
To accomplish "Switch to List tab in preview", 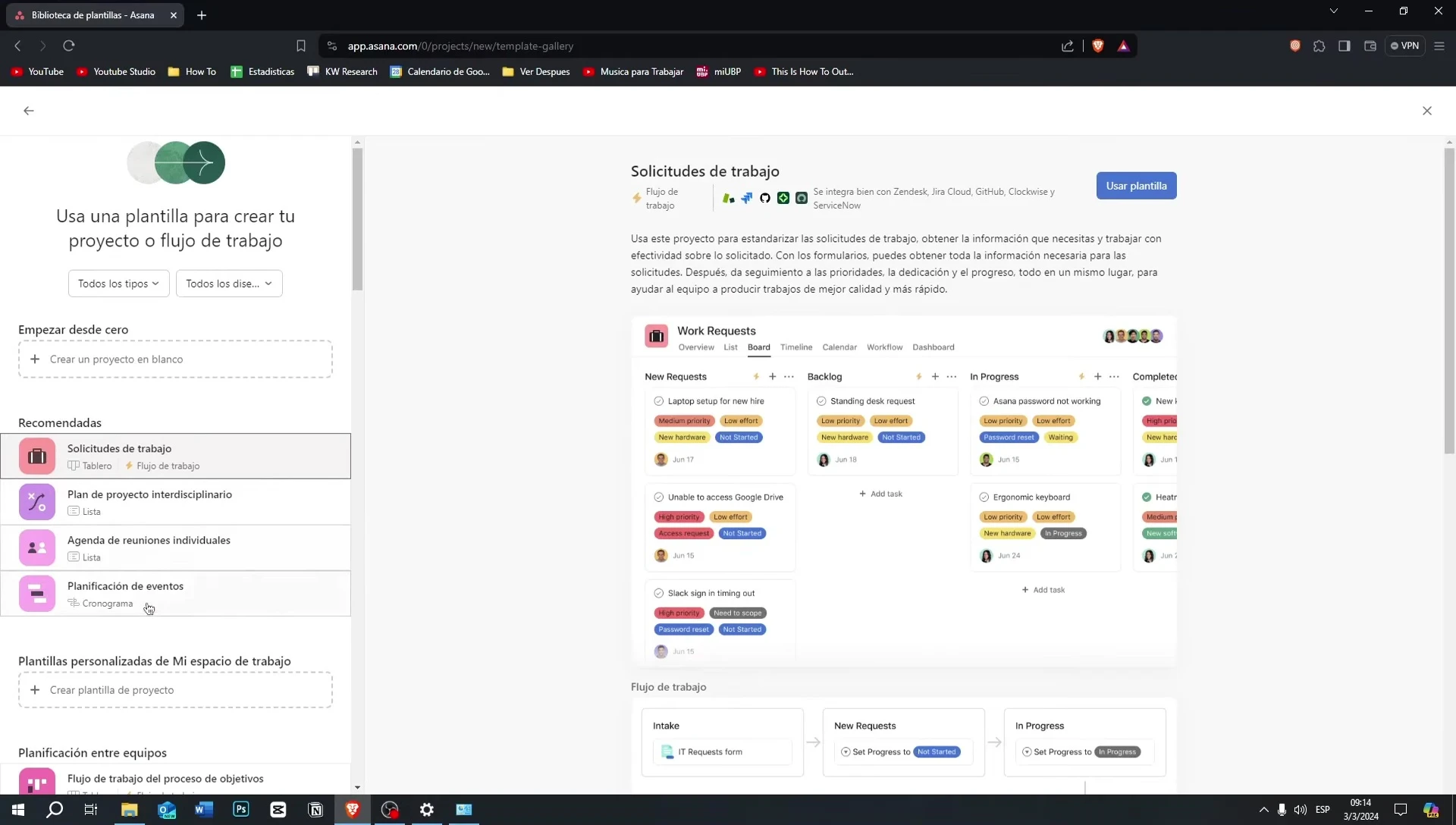I will click(730, 347).
